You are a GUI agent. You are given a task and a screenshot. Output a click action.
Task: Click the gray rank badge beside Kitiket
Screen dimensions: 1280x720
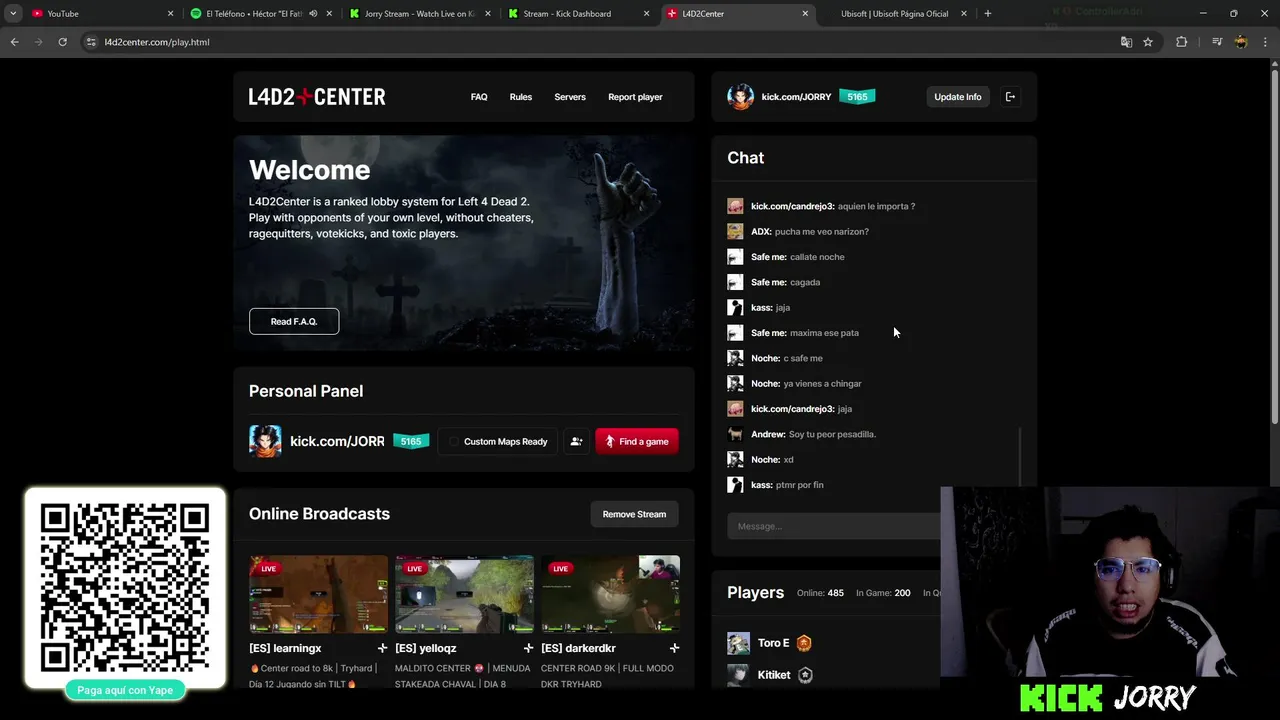point(805,675)
